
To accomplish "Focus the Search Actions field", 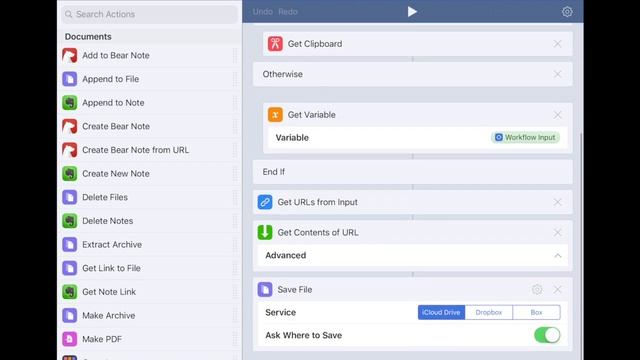I will (x=149, y=14).
